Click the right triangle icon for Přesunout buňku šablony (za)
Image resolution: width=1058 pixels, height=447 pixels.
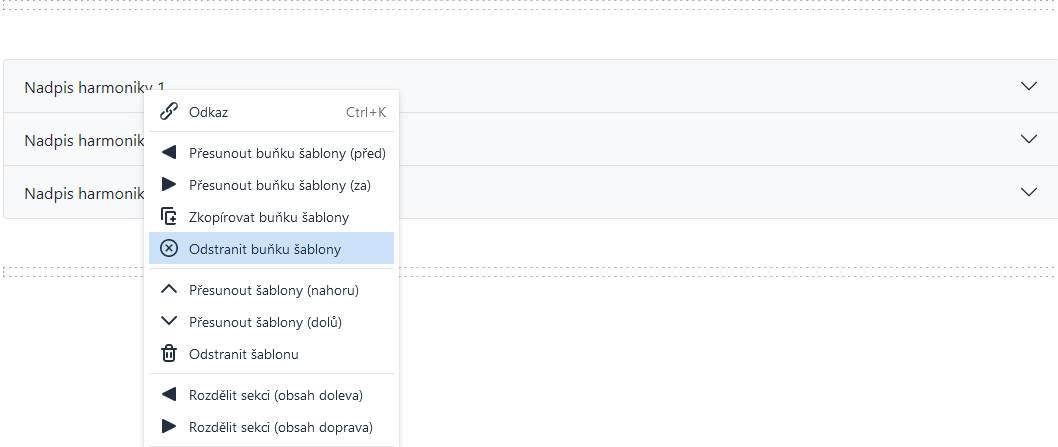[169, 185]
